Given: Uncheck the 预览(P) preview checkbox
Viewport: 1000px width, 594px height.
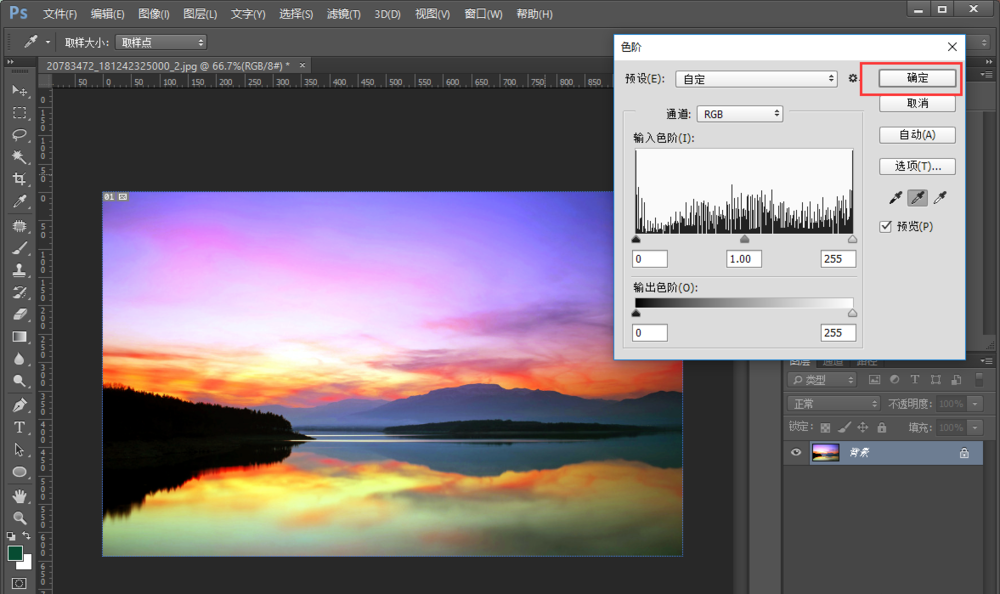Looking at the screenshot, I should coord(885,226).
